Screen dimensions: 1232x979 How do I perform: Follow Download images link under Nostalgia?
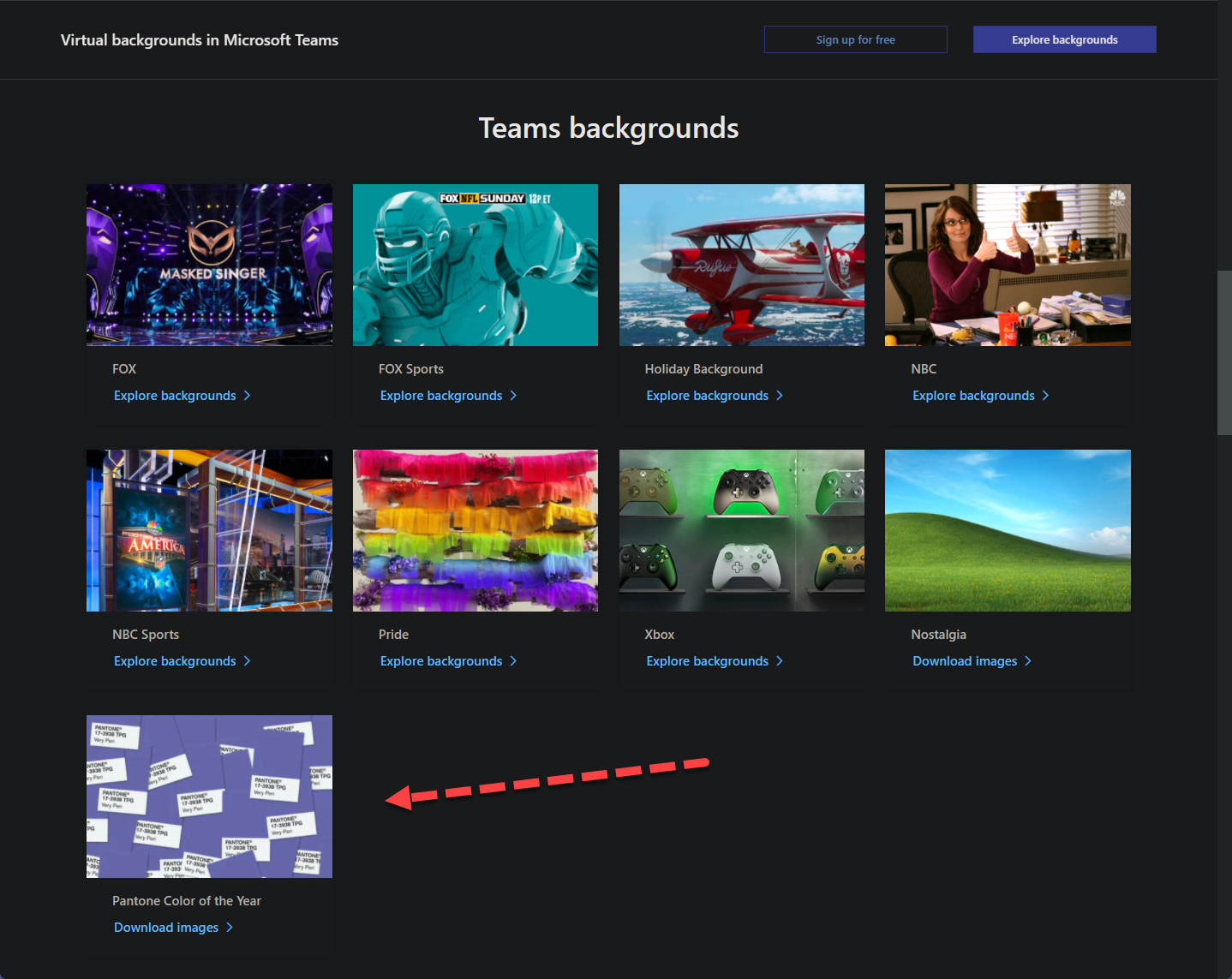click(972, 661)
